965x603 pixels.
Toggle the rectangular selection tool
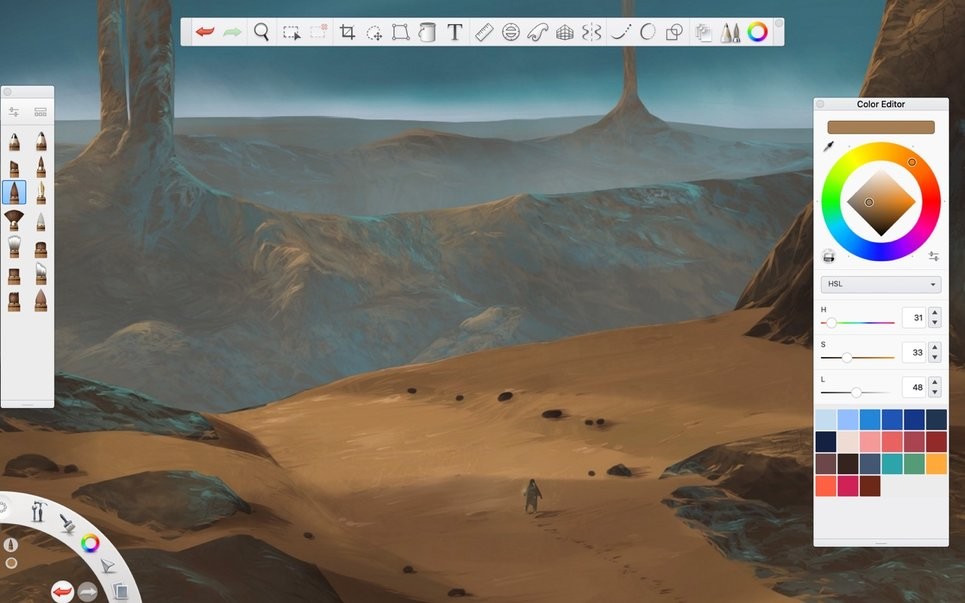(x=291, y=31)
